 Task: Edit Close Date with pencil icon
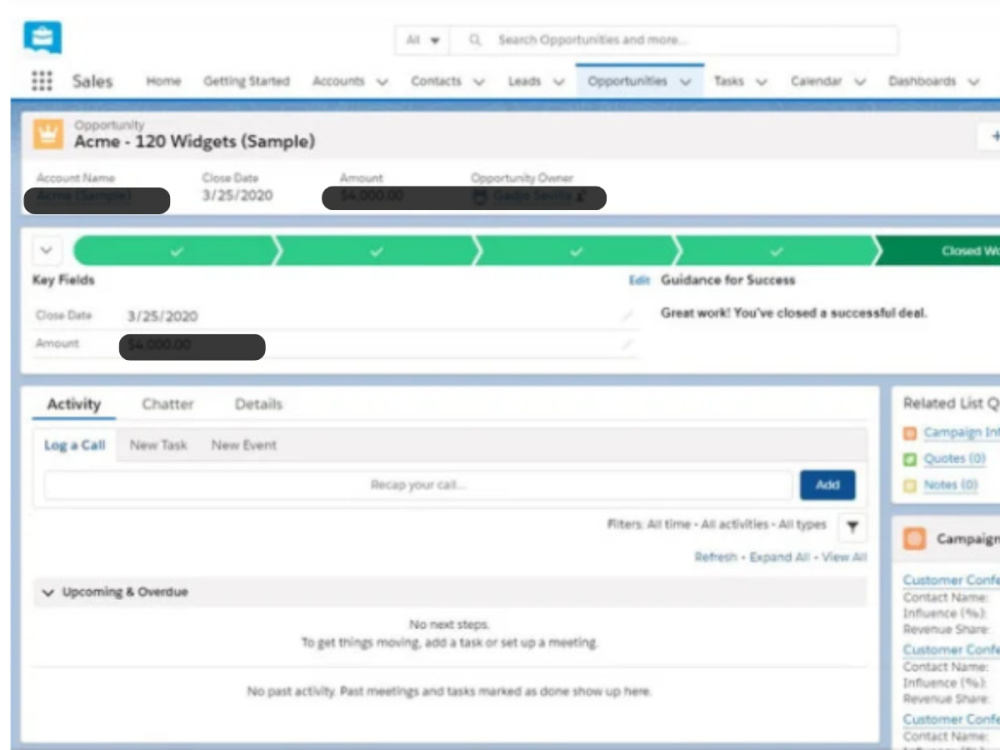click(x=628, y=315)
